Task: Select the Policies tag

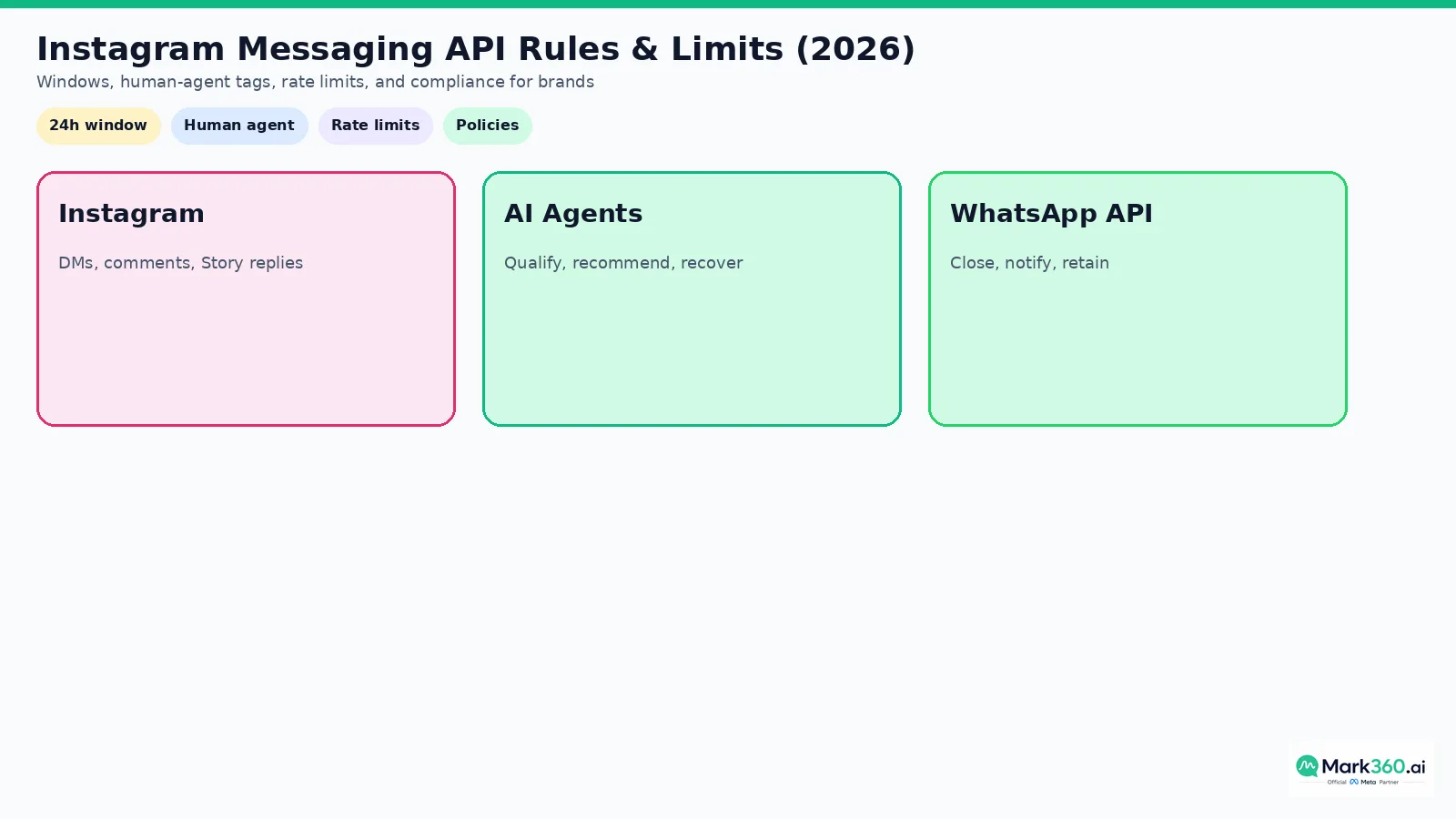Action: [x=488, y=126]
